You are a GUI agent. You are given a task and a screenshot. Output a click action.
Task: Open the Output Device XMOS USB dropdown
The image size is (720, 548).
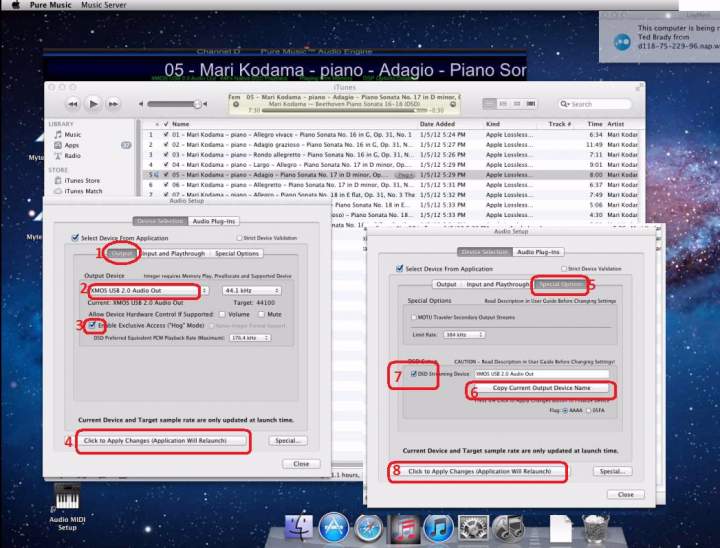point(148,291)
